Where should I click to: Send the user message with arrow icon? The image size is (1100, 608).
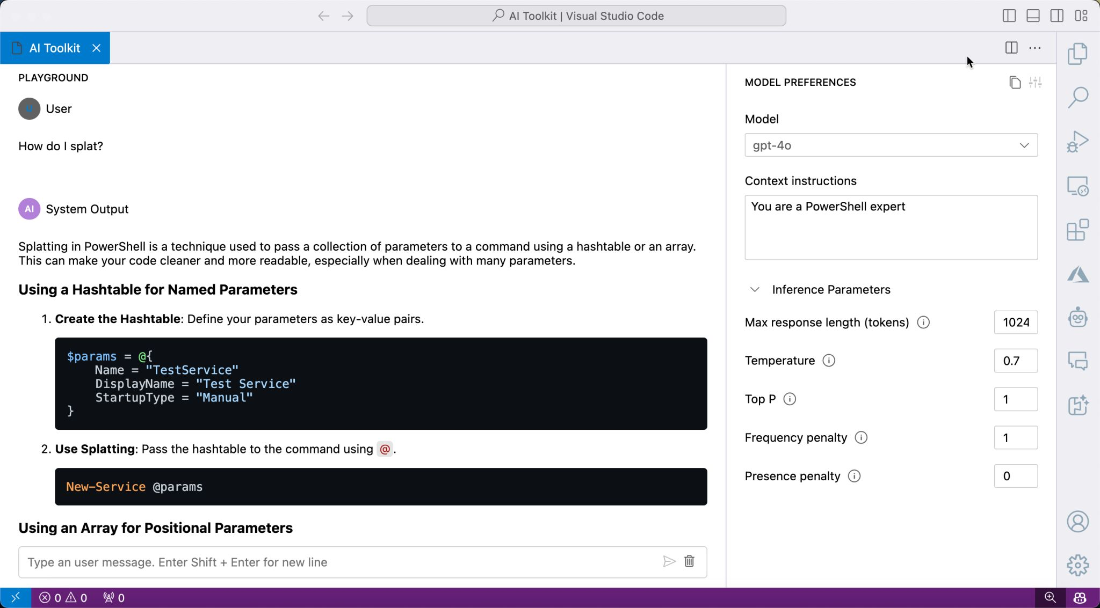pos(669,562)
